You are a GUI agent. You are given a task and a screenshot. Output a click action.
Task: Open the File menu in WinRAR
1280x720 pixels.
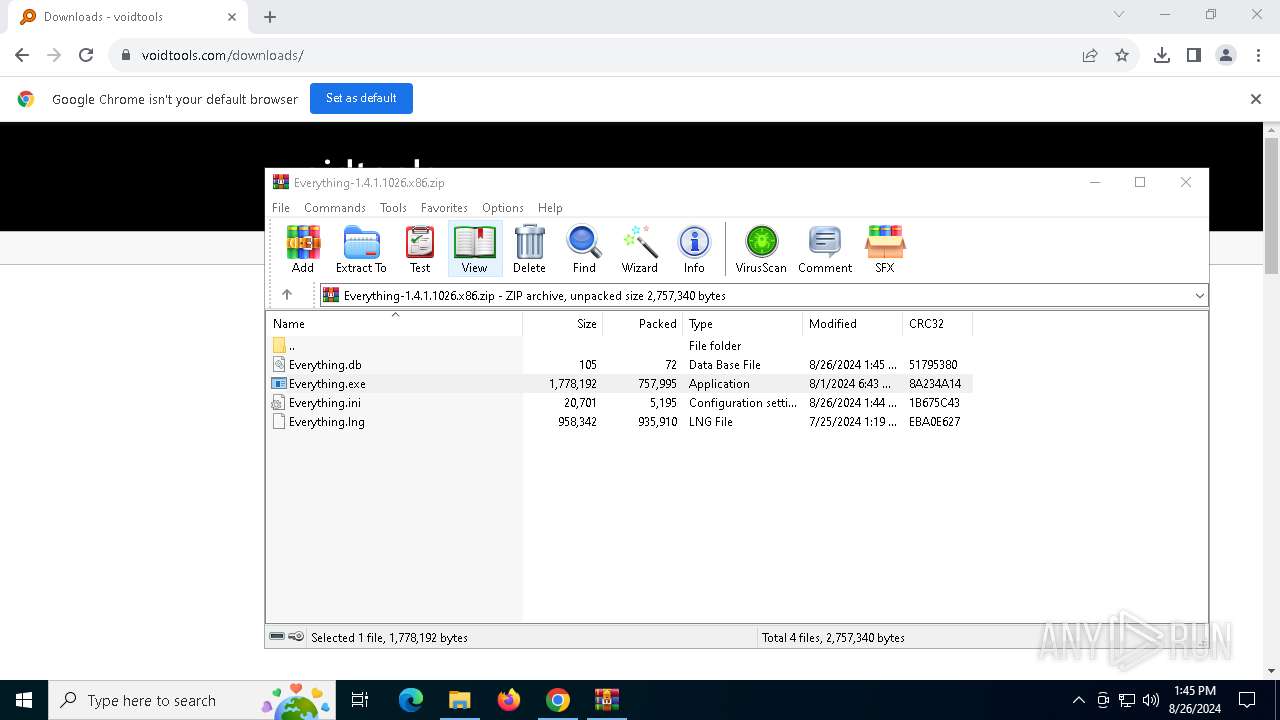click(281, 208)
